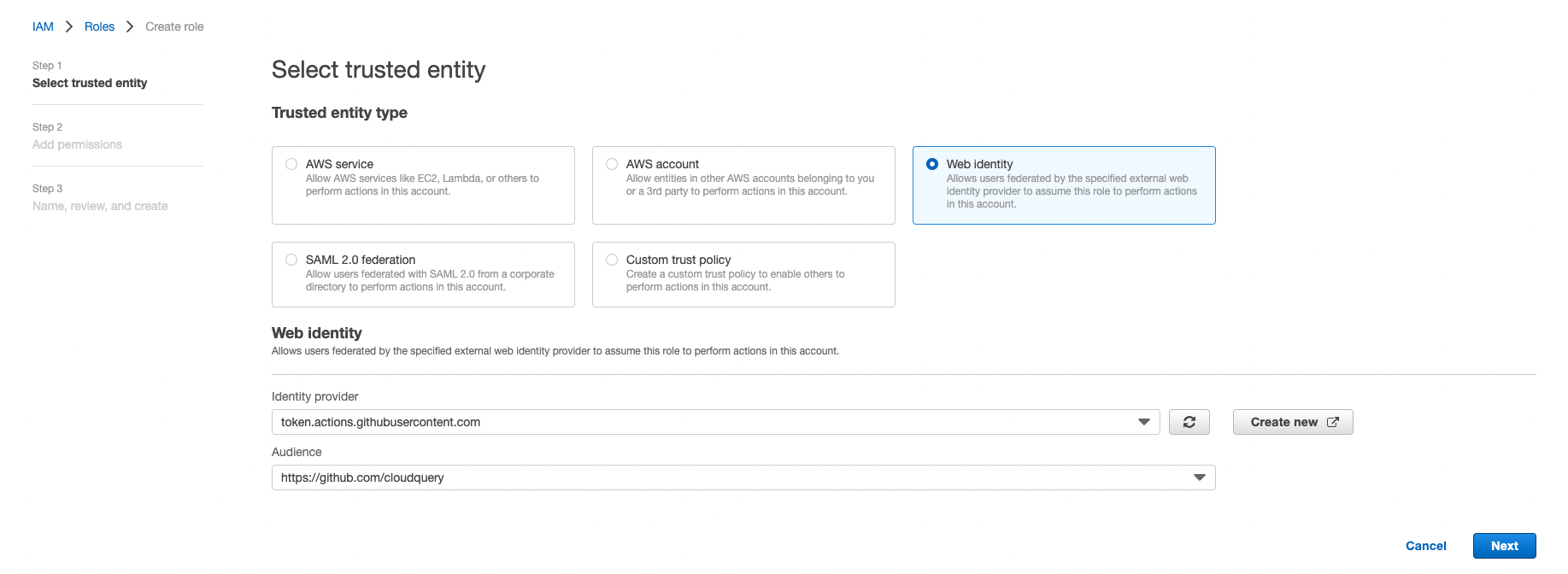
Task: Cancel the role creation
Action: point(1425,545)
